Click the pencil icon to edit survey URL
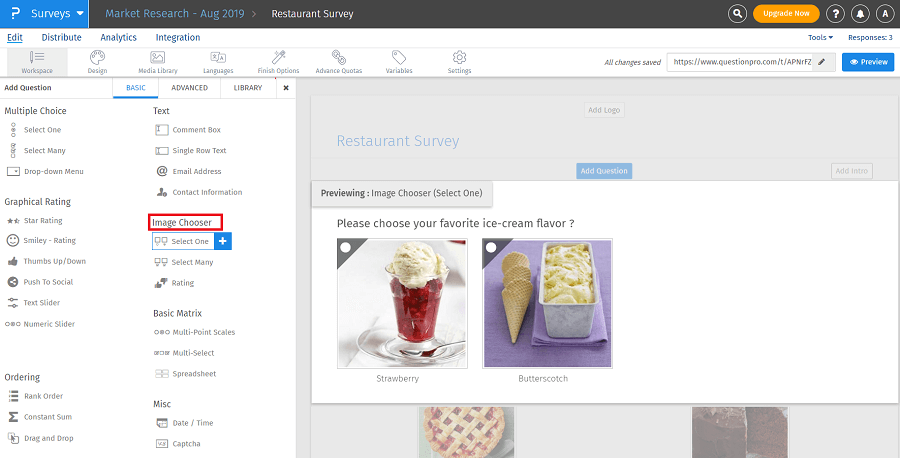The image size is (900, 458). [822, 62]
